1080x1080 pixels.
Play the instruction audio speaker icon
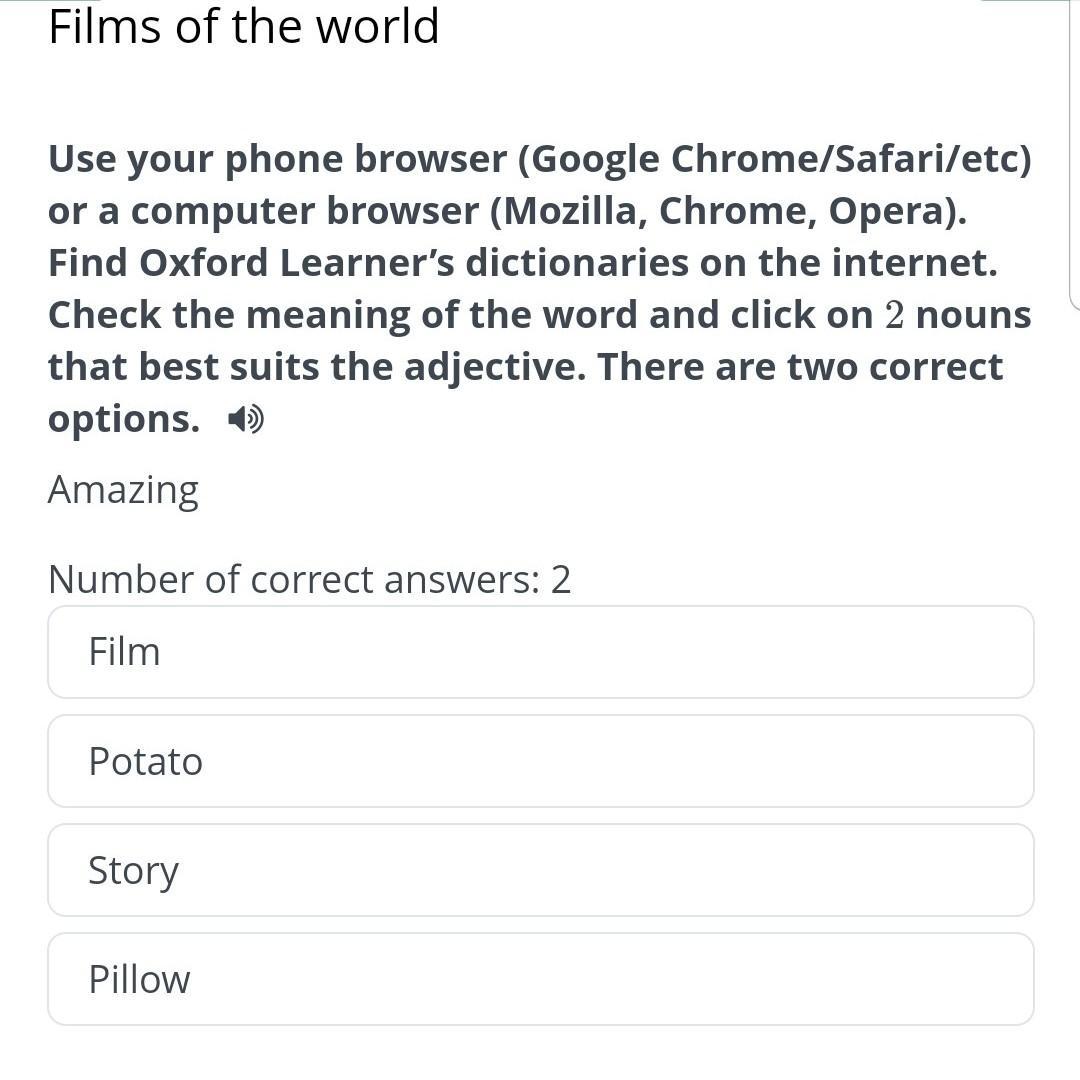[x=245, y=419]
